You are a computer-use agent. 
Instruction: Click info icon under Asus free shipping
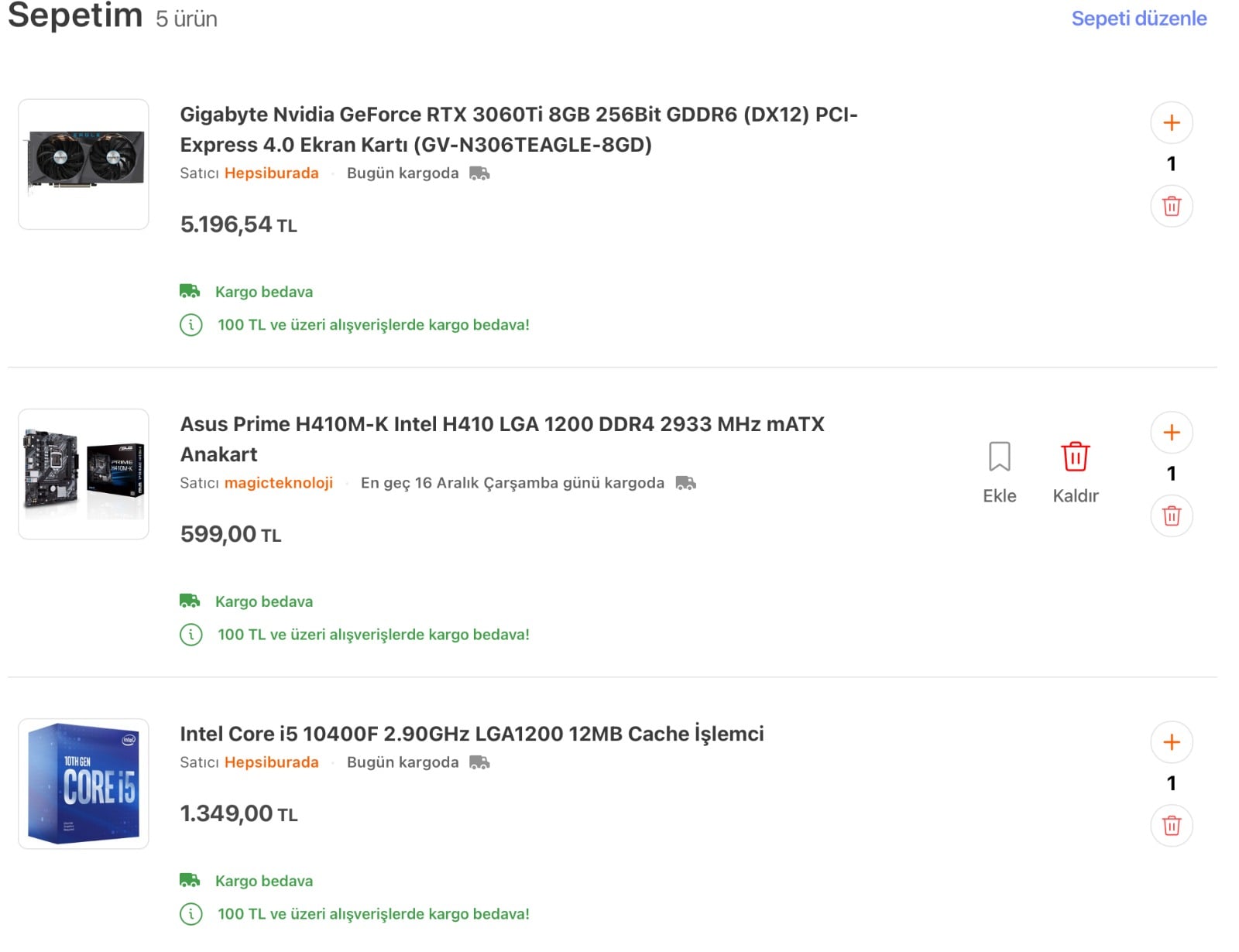[x=190, y=635]
